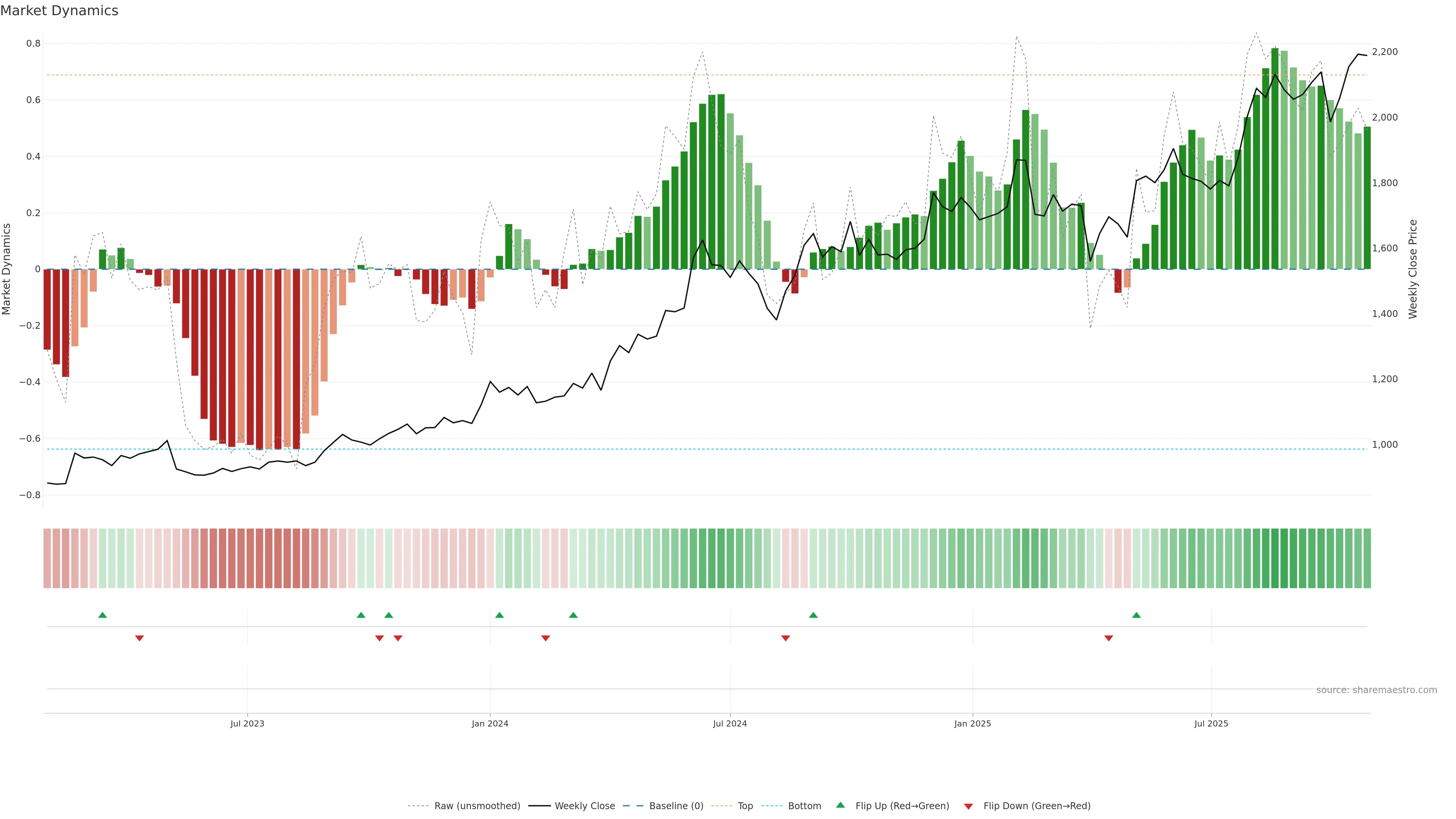The image size is (1456, 819).
Task: Toggle Weekly Close line in legend
Action: click(584, 806)
